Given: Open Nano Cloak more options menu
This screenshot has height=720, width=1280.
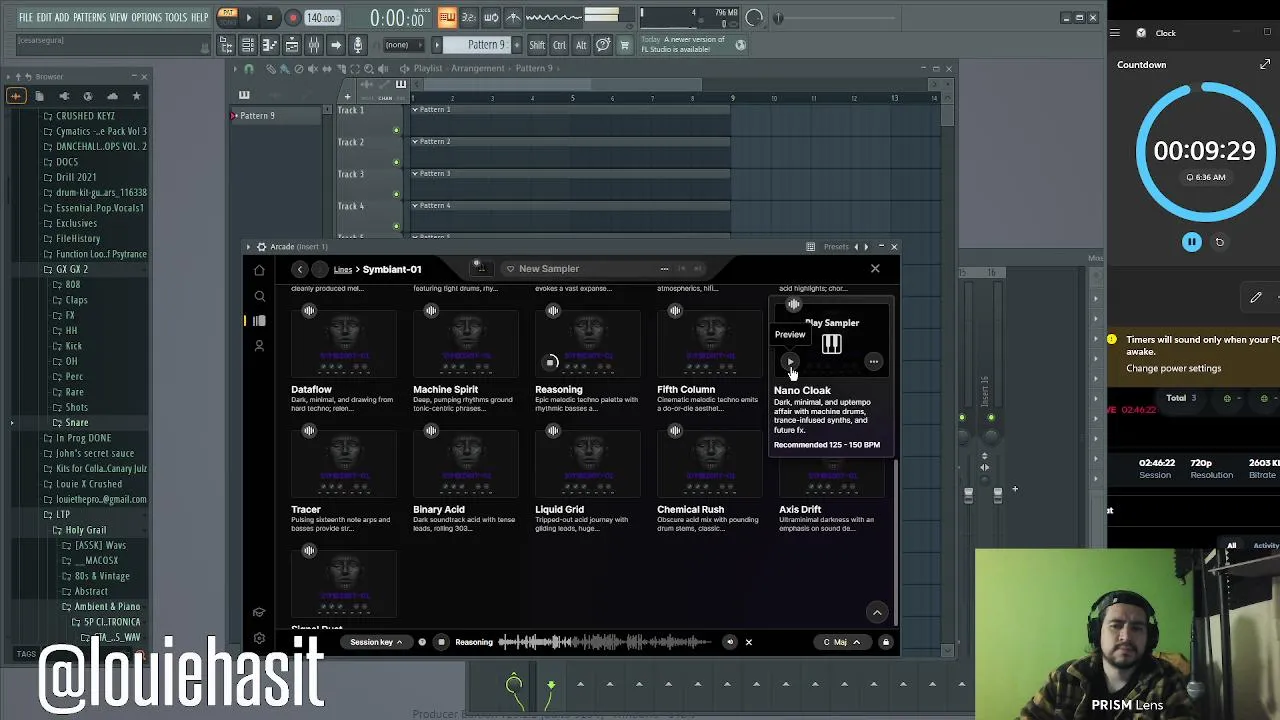Looking at the screenshot, I should click(874, 362).
